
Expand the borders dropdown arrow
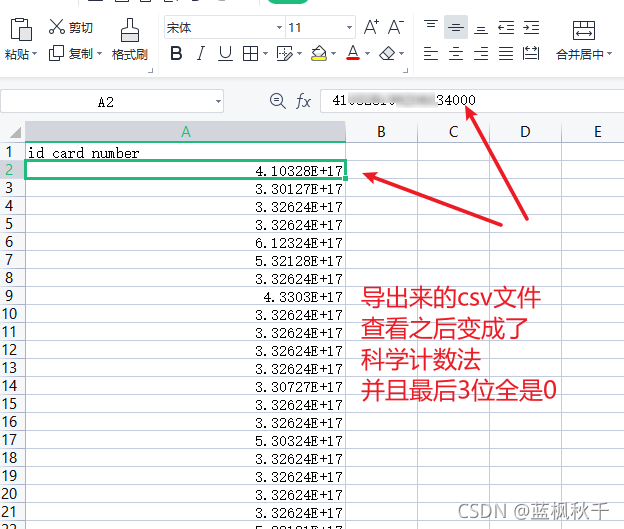[x=265, y=53]
